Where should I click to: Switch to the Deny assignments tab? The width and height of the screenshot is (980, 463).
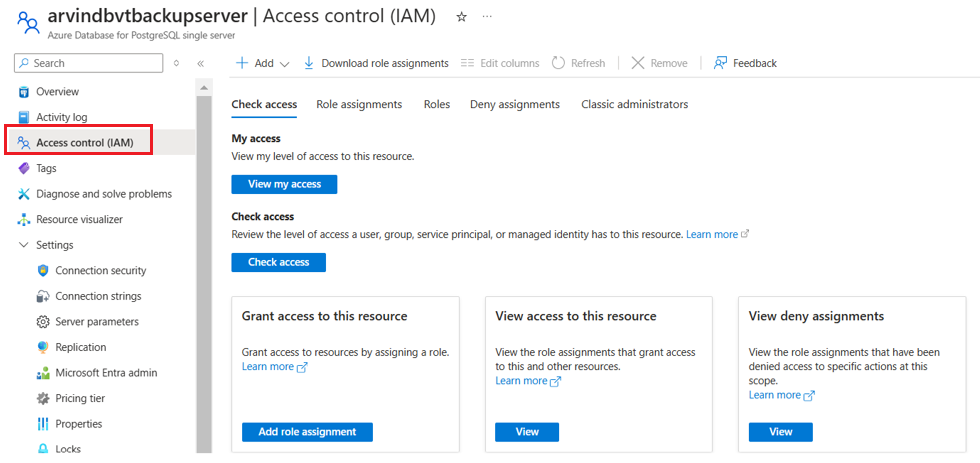(x=515, y=104)
